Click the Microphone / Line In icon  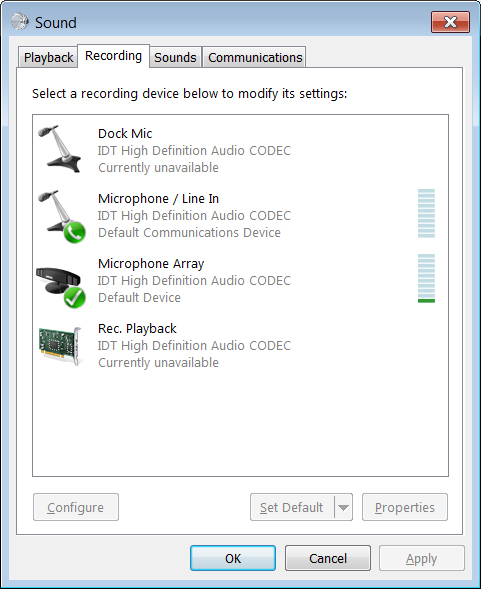(x=61, y=216)
